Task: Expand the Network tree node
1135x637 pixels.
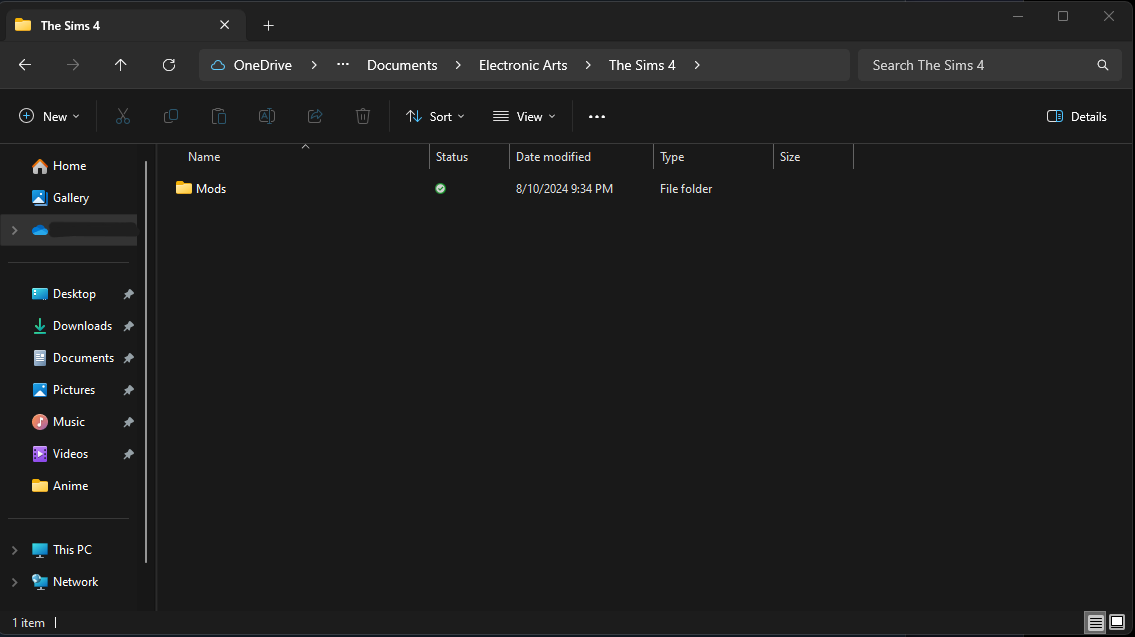Action: tap(14, 582)
